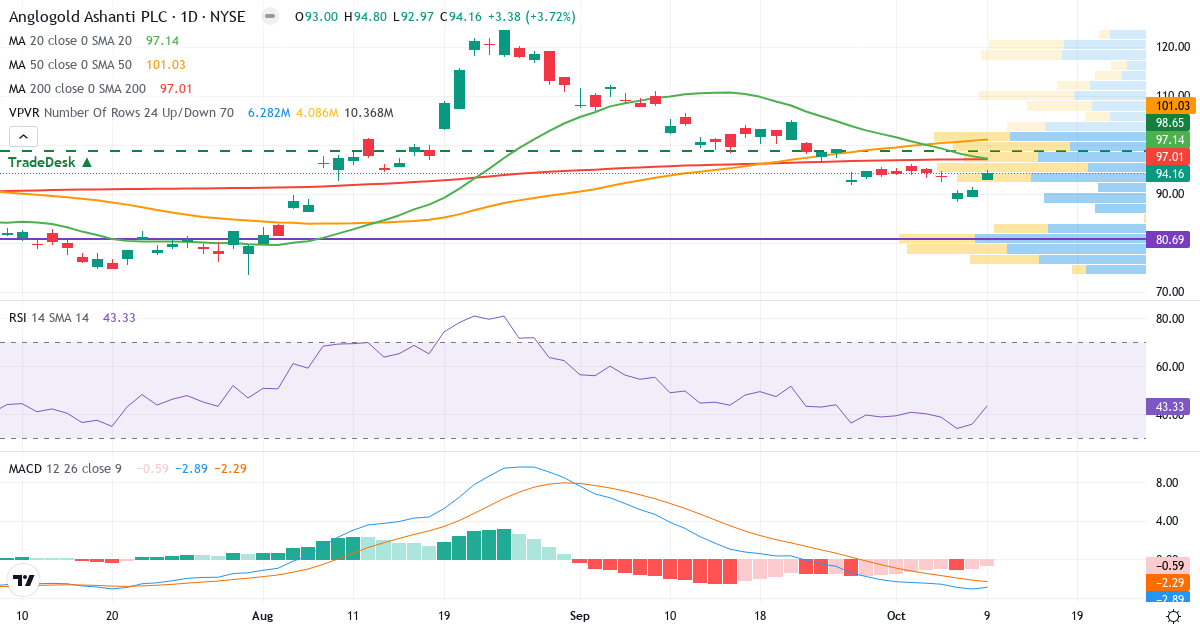The width and height of the screenshot is (1200, 630).
Task: Select the VPVR indicator legend
Action: coord(121,113)
